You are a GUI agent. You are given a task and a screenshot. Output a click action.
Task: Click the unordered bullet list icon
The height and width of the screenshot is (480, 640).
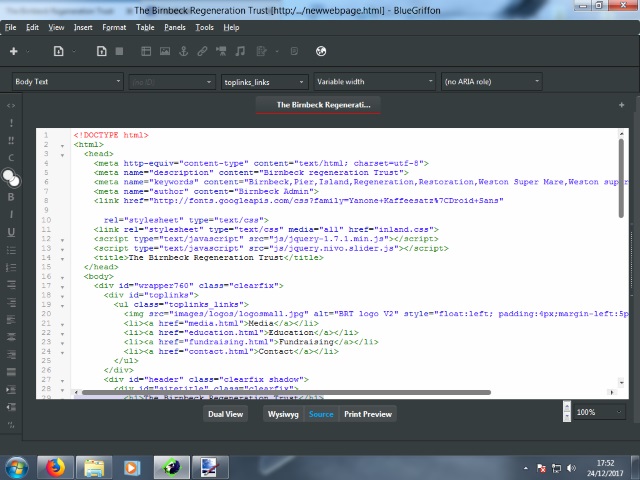[11, 250]
